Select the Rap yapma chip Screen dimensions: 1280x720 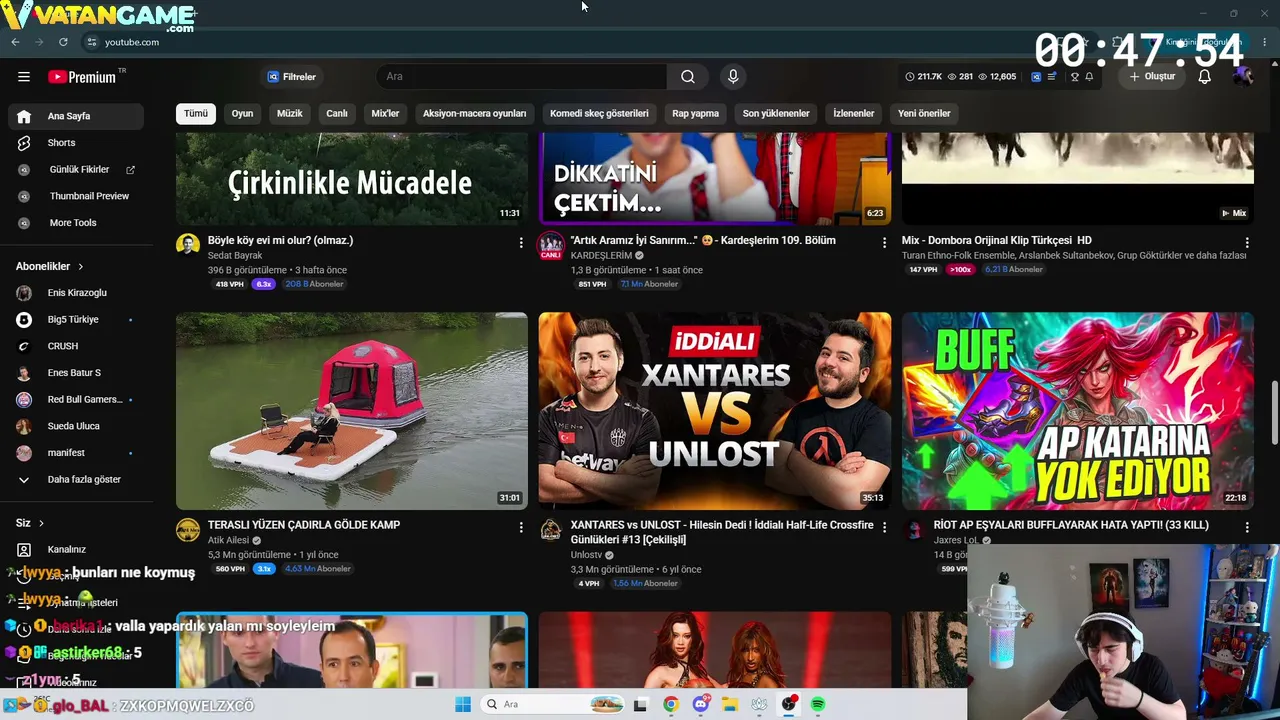click(695, 113)
